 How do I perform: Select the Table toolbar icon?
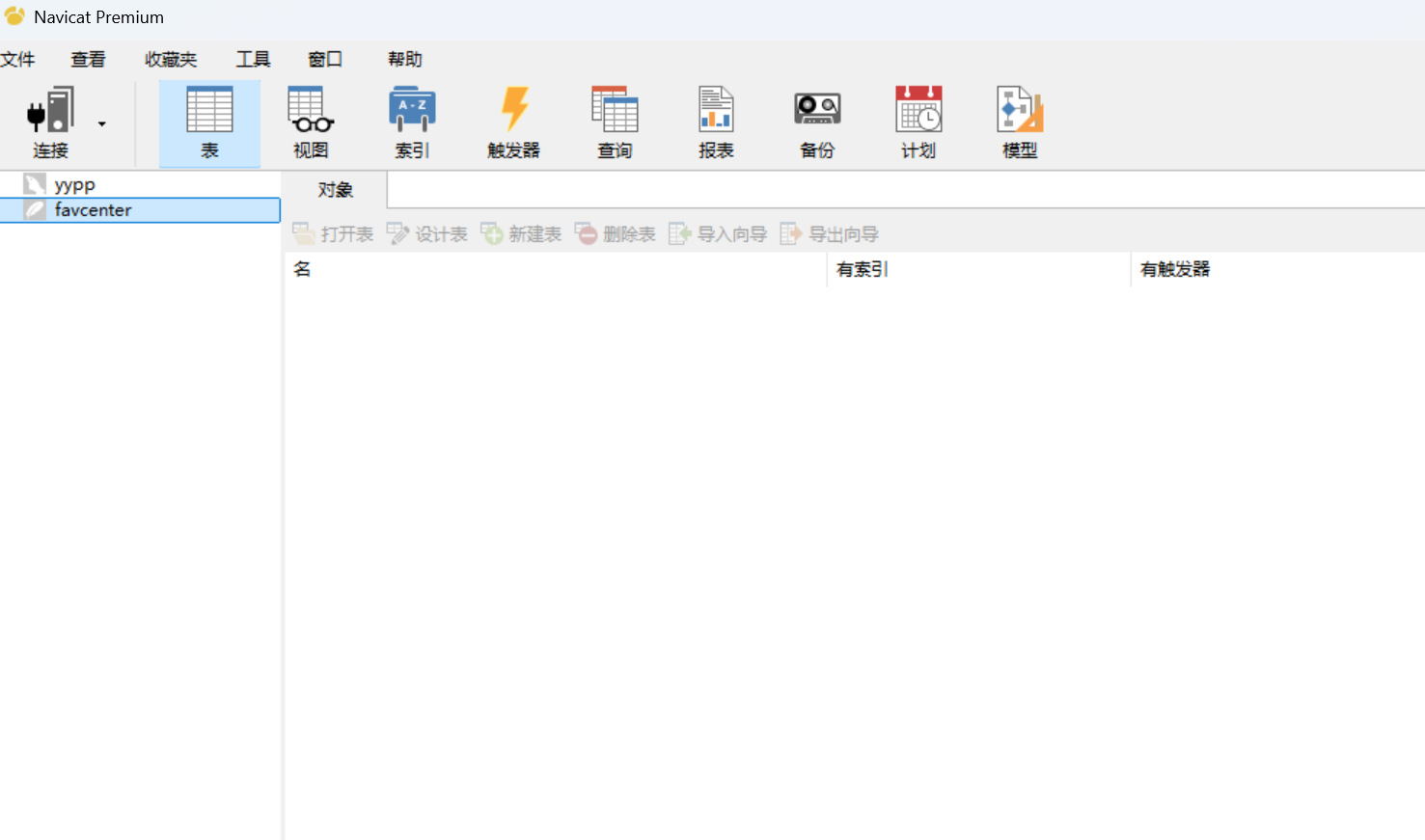click(x=209, y=111)
